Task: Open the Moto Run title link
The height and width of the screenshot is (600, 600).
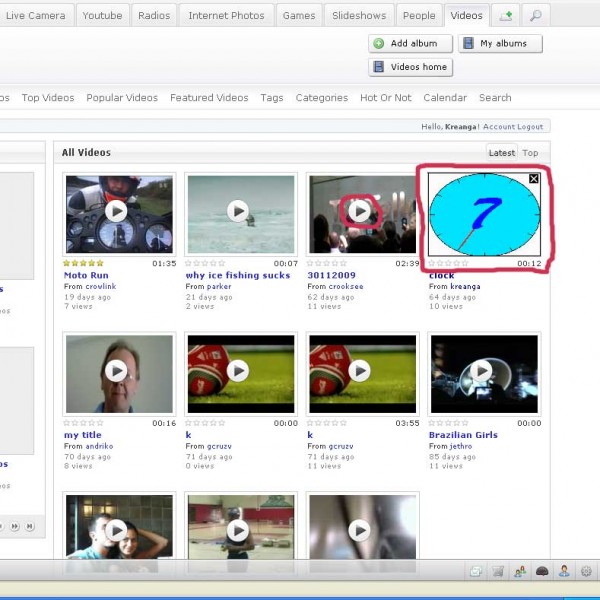Action: click(86, 275)
